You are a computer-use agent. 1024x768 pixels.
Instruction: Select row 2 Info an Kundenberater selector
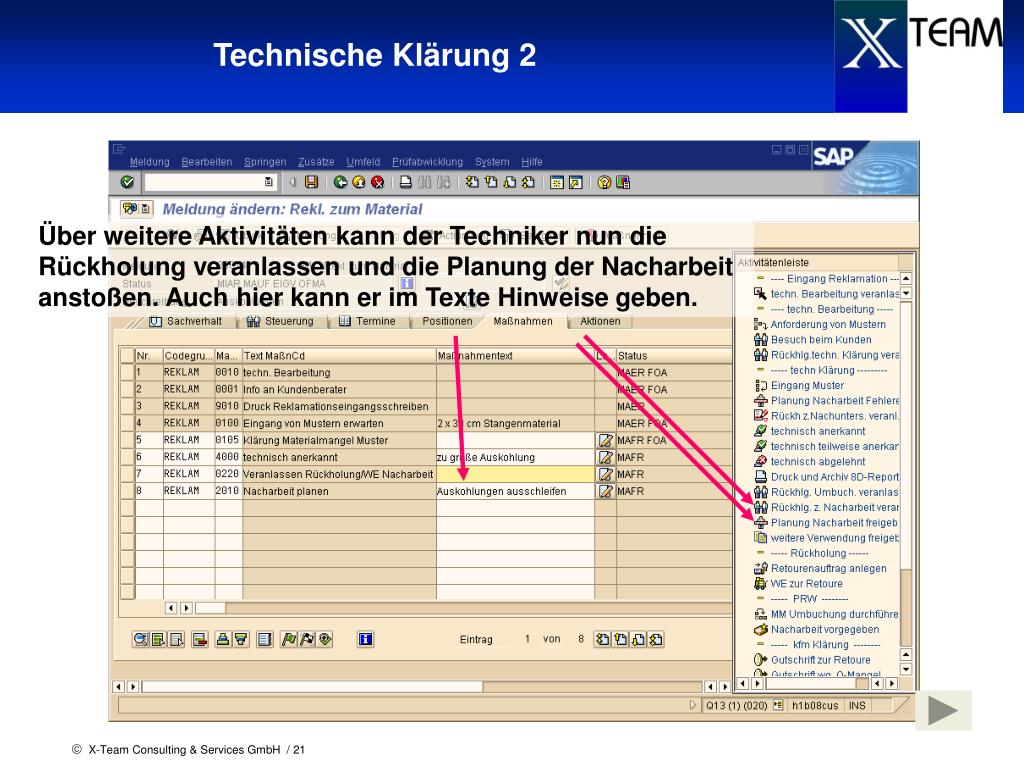tap(127, 389)
